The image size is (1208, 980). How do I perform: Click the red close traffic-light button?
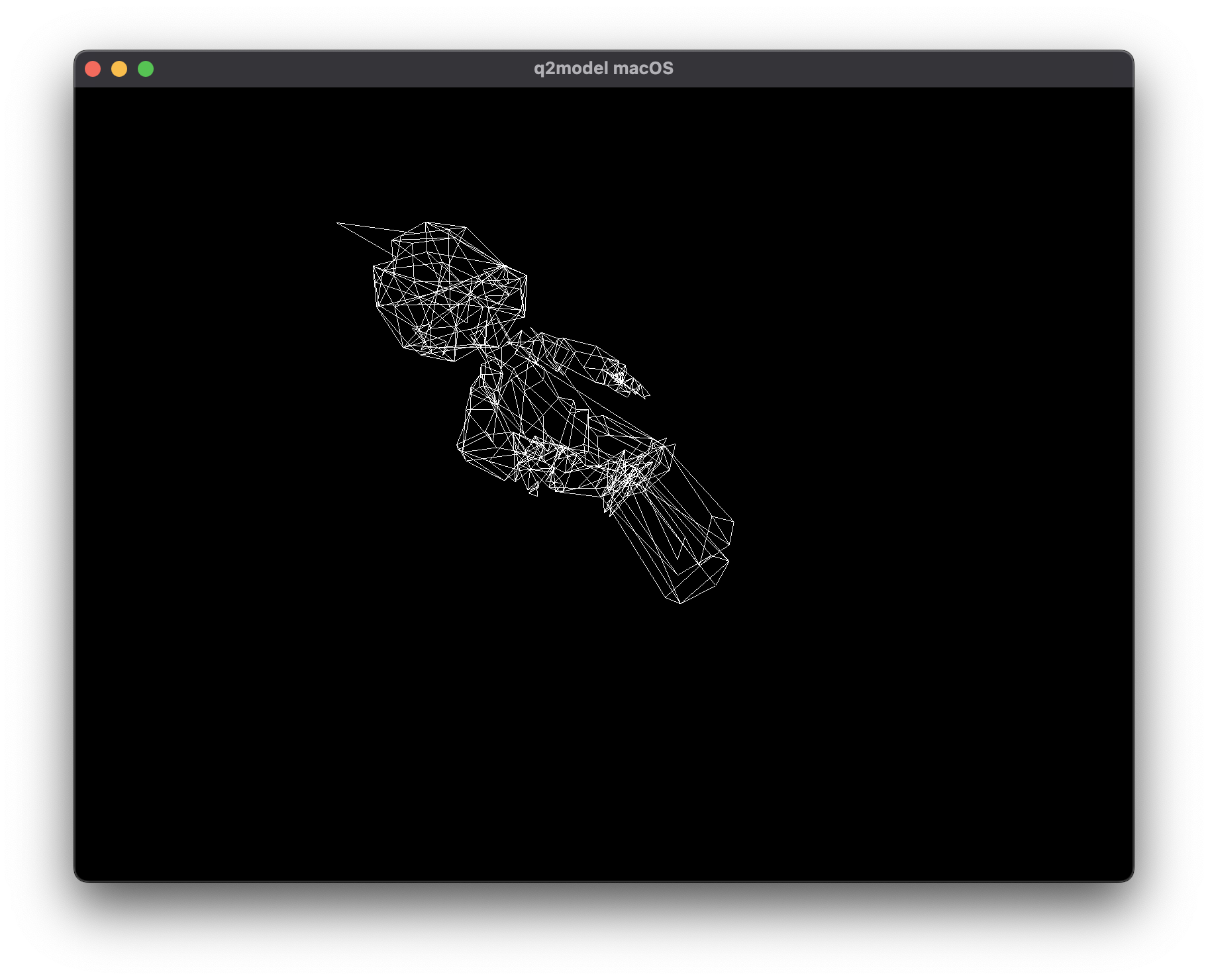pyautogui.click(x=93, y=68)
